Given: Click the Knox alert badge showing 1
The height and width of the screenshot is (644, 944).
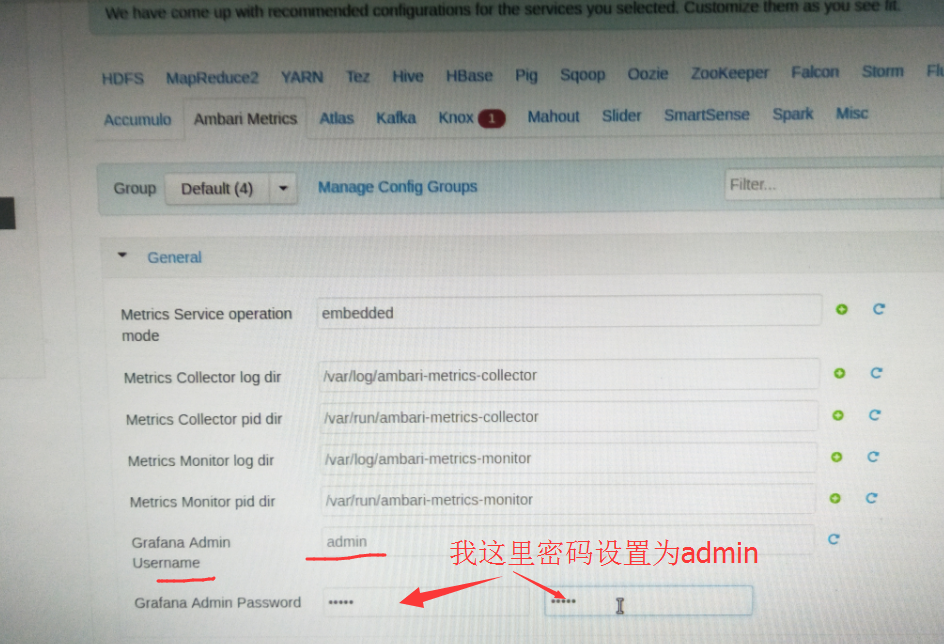Looking at the screenshot, I should tap(491, 119).
